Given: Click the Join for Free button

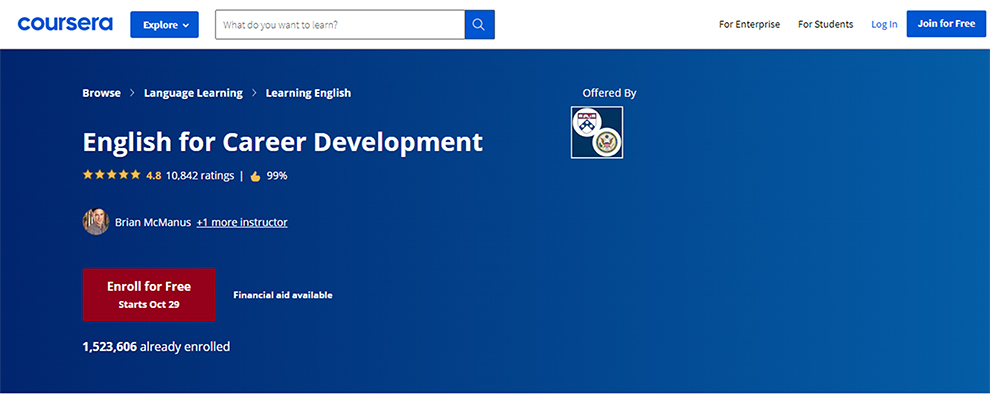Looking at the screenshot, I should pos(946,24).
